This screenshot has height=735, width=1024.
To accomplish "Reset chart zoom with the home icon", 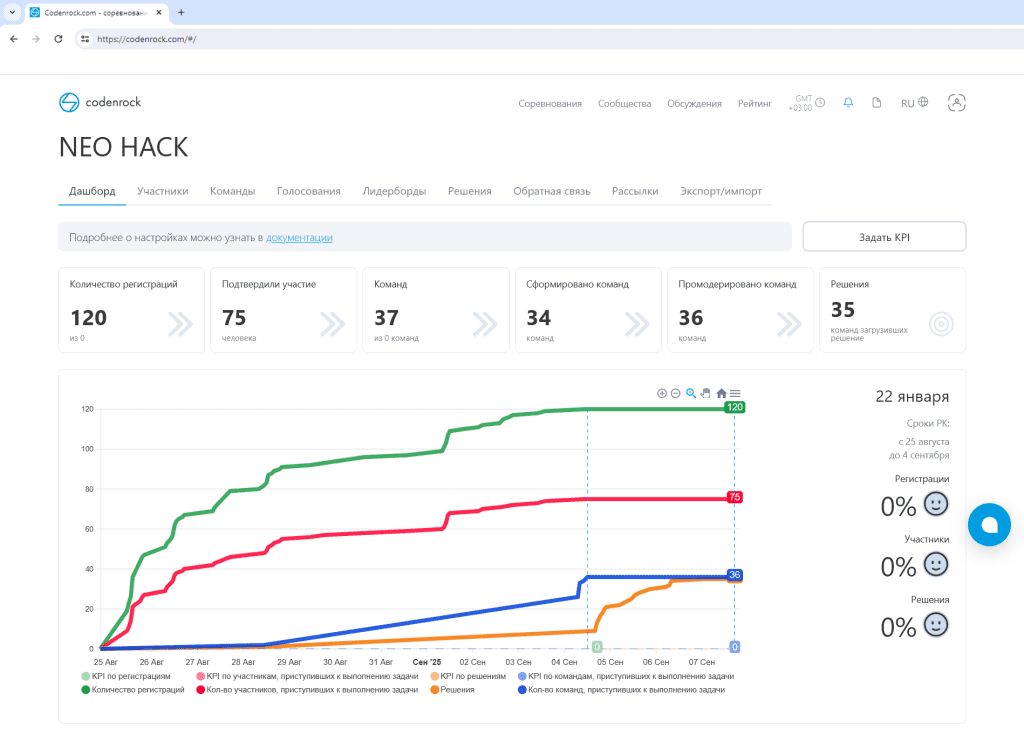I will coord(721,393).
